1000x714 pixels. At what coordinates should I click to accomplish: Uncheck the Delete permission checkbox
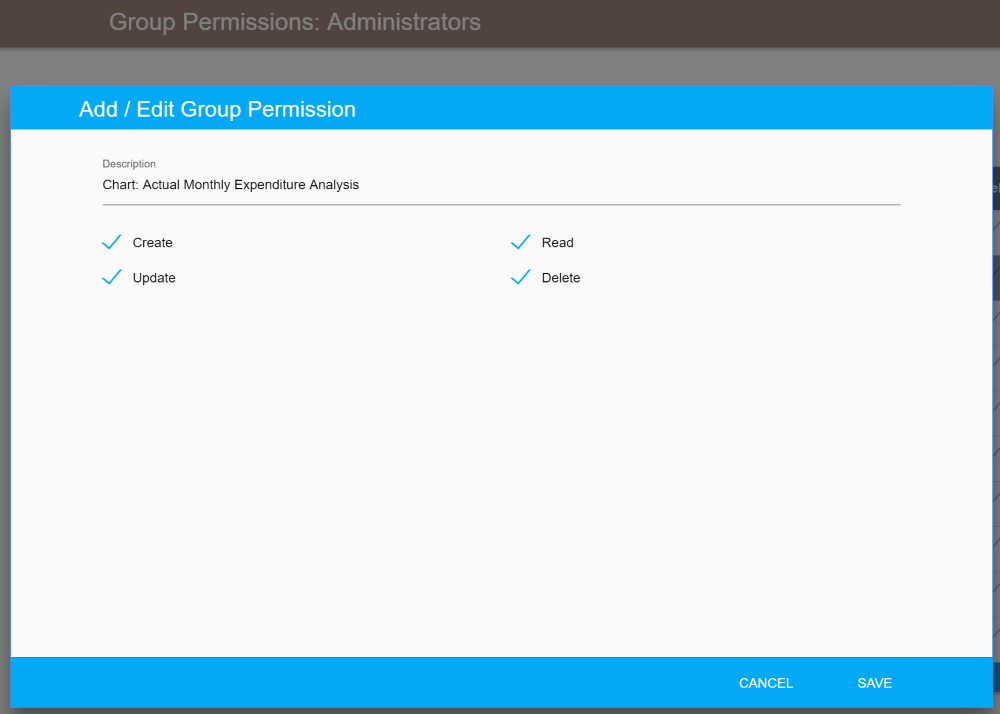520,277
